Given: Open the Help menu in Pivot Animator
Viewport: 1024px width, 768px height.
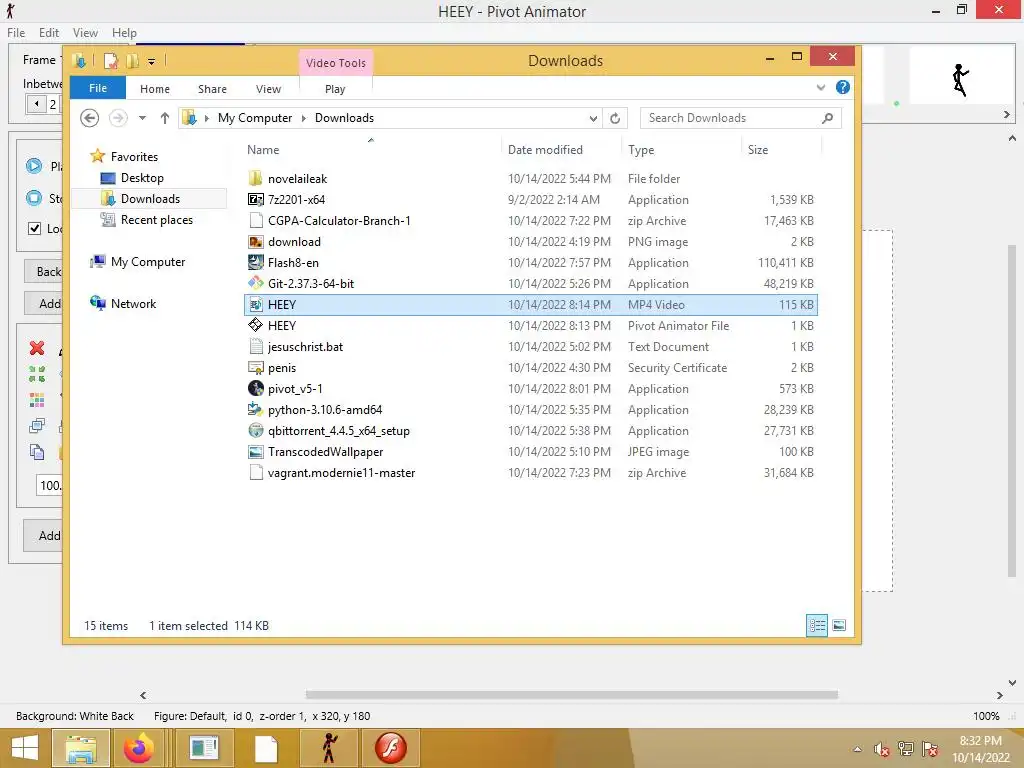Looking at the screenshot, I should pos(124,33).
